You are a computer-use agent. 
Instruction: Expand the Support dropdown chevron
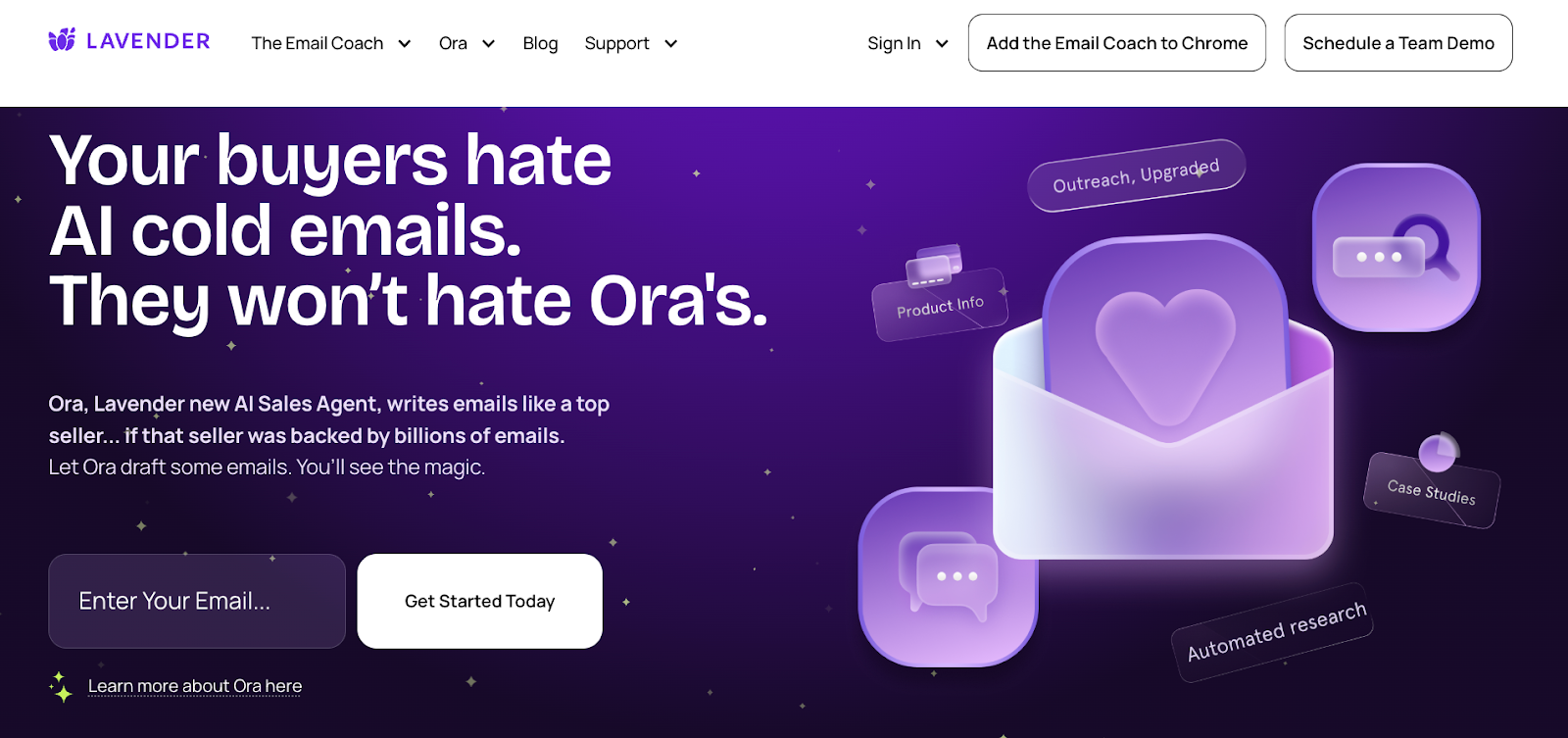click(670, 44)
